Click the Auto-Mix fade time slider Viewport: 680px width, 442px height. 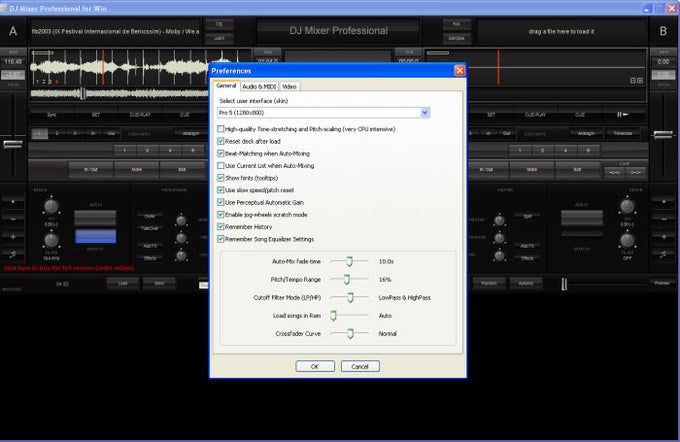[x=349, y=261]
